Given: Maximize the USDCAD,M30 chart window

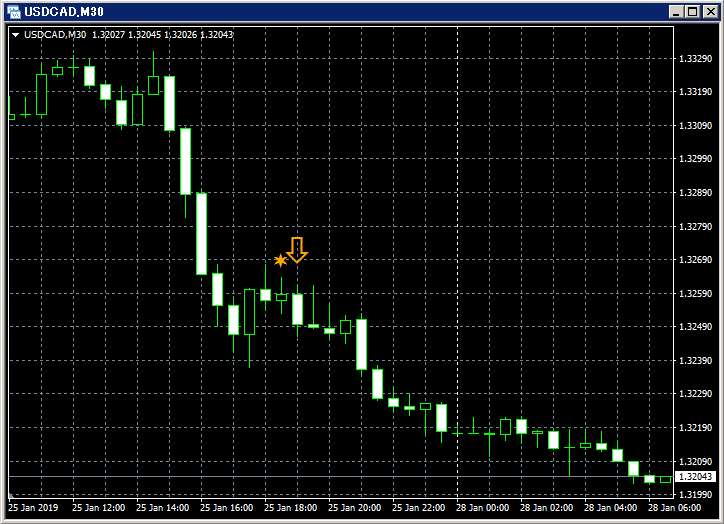Looking at the screenshot, I should click(693, 12).
